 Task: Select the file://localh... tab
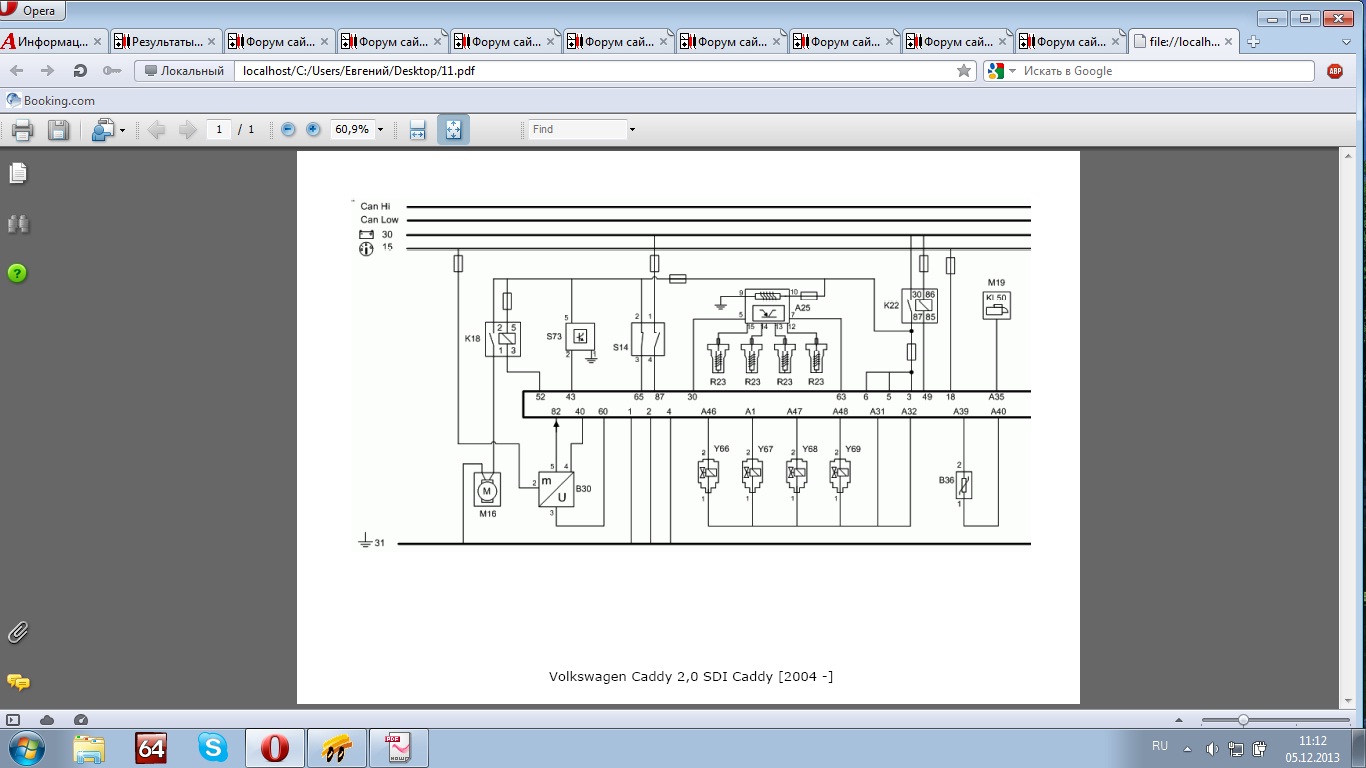(1184, 42)
